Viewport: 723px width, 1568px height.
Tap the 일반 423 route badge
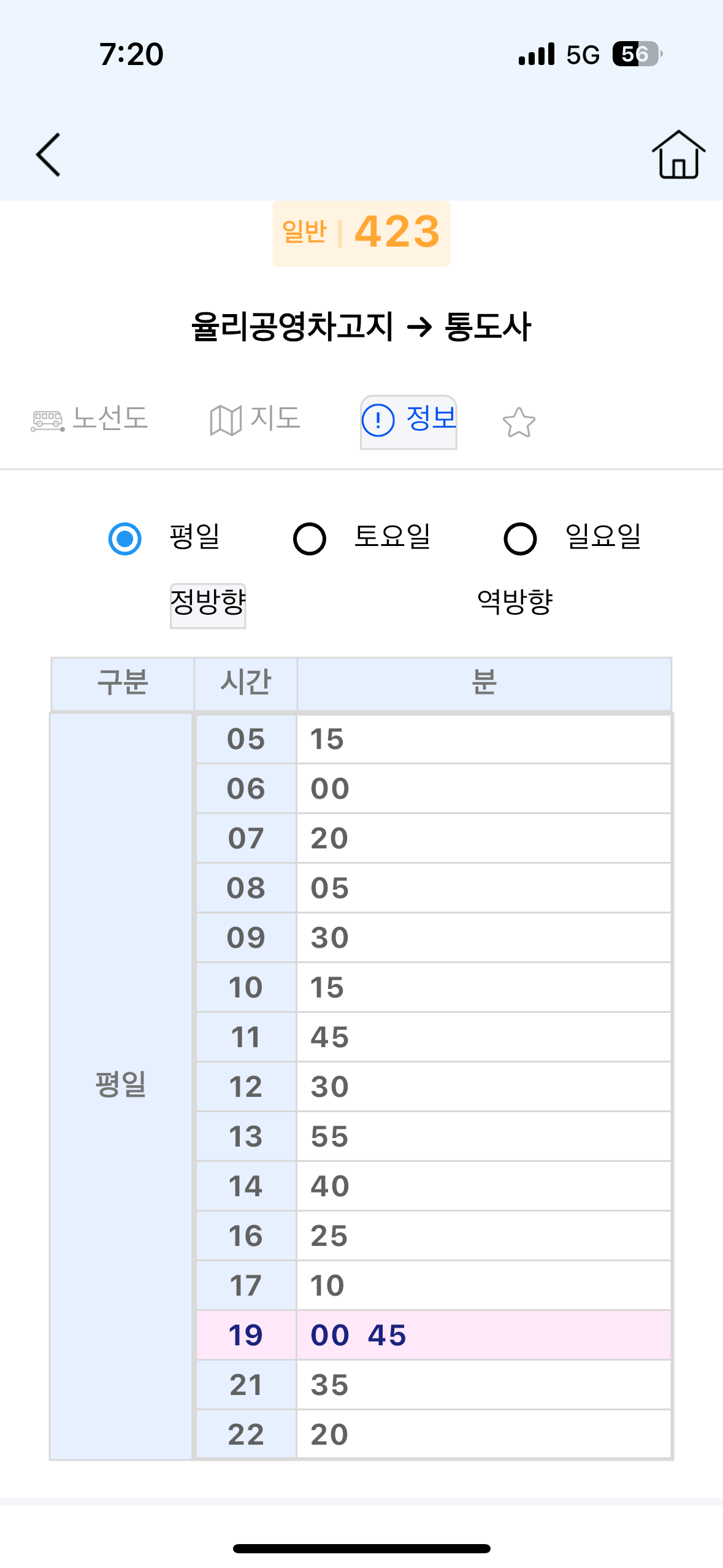pyautogui.click(x=361, y=233)
